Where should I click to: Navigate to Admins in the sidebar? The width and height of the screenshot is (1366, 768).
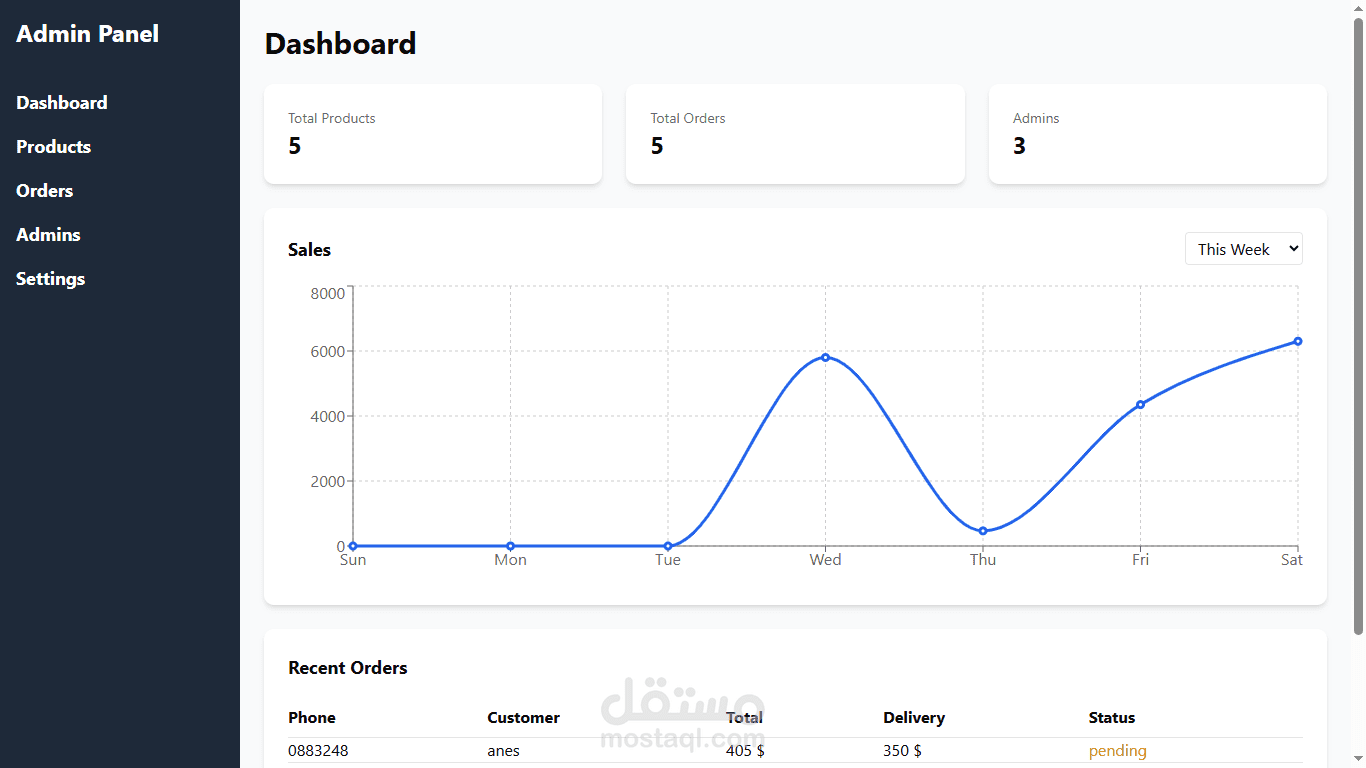tap(48, 235)
